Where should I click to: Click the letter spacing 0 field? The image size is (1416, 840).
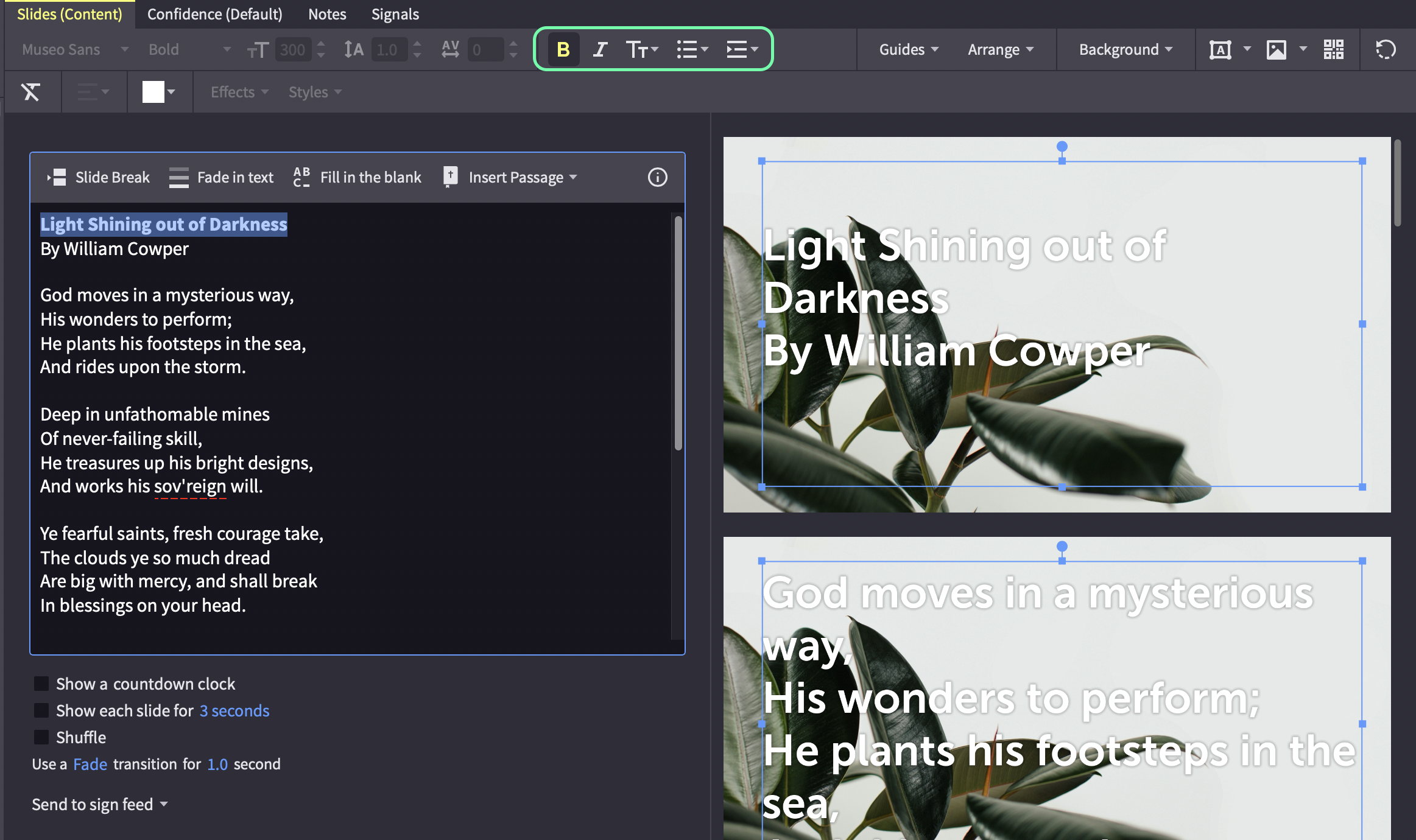486,49
